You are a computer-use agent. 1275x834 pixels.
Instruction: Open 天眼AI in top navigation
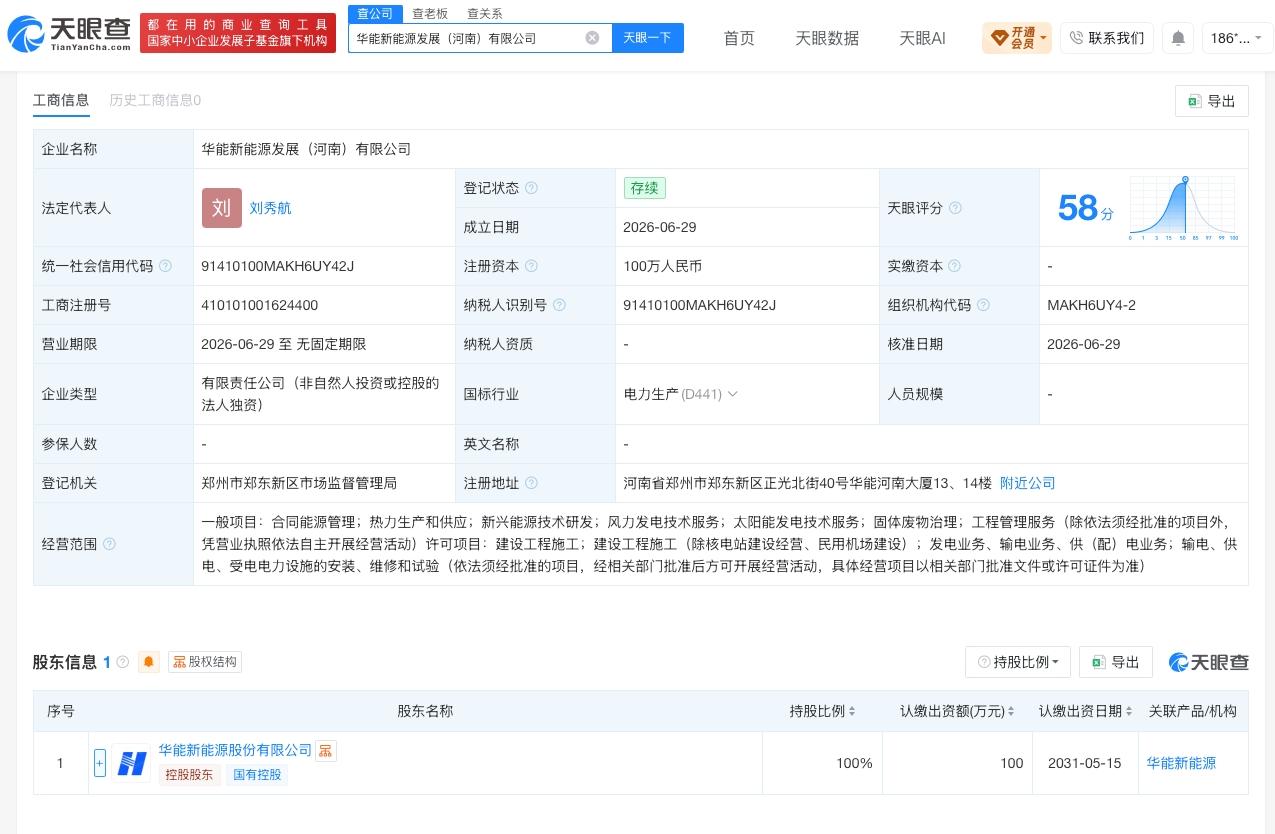point(922,38)
